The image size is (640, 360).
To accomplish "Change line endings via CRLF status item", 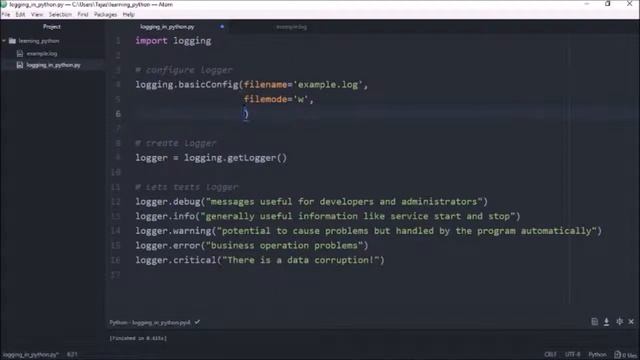I will (x=550, y=354).
